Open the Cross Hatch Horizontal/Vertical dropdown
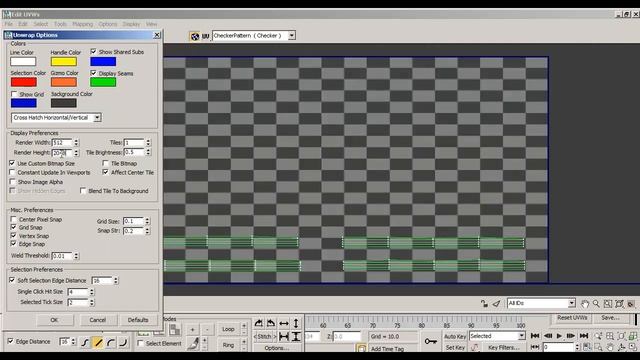 [56, 118]
